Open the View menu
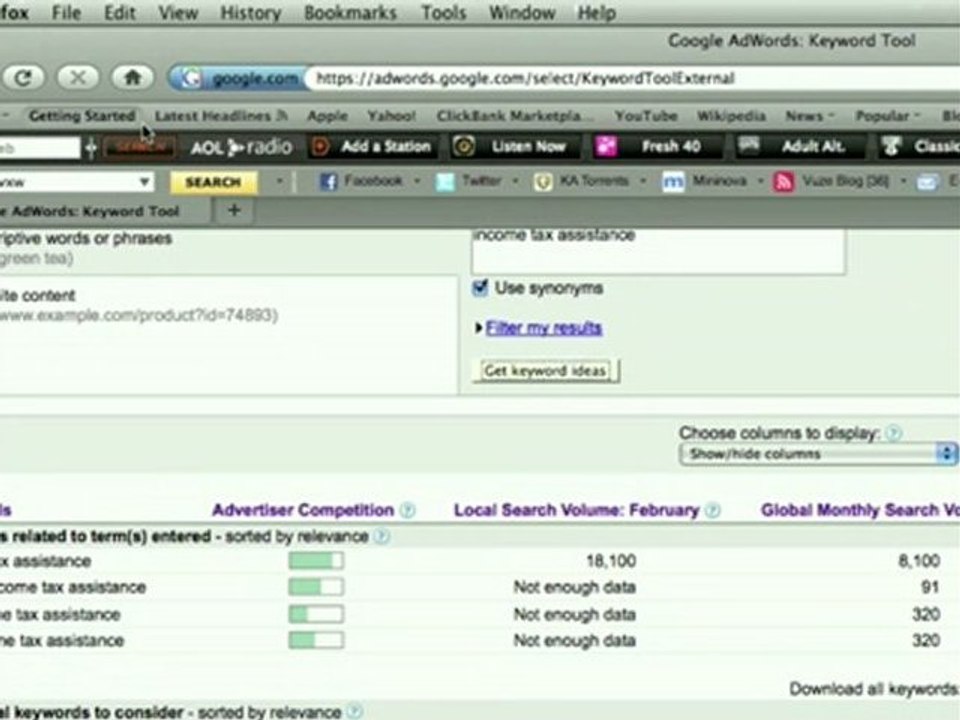Image resolution: width=960 pixels, height=720 pixels. [178, 12]
